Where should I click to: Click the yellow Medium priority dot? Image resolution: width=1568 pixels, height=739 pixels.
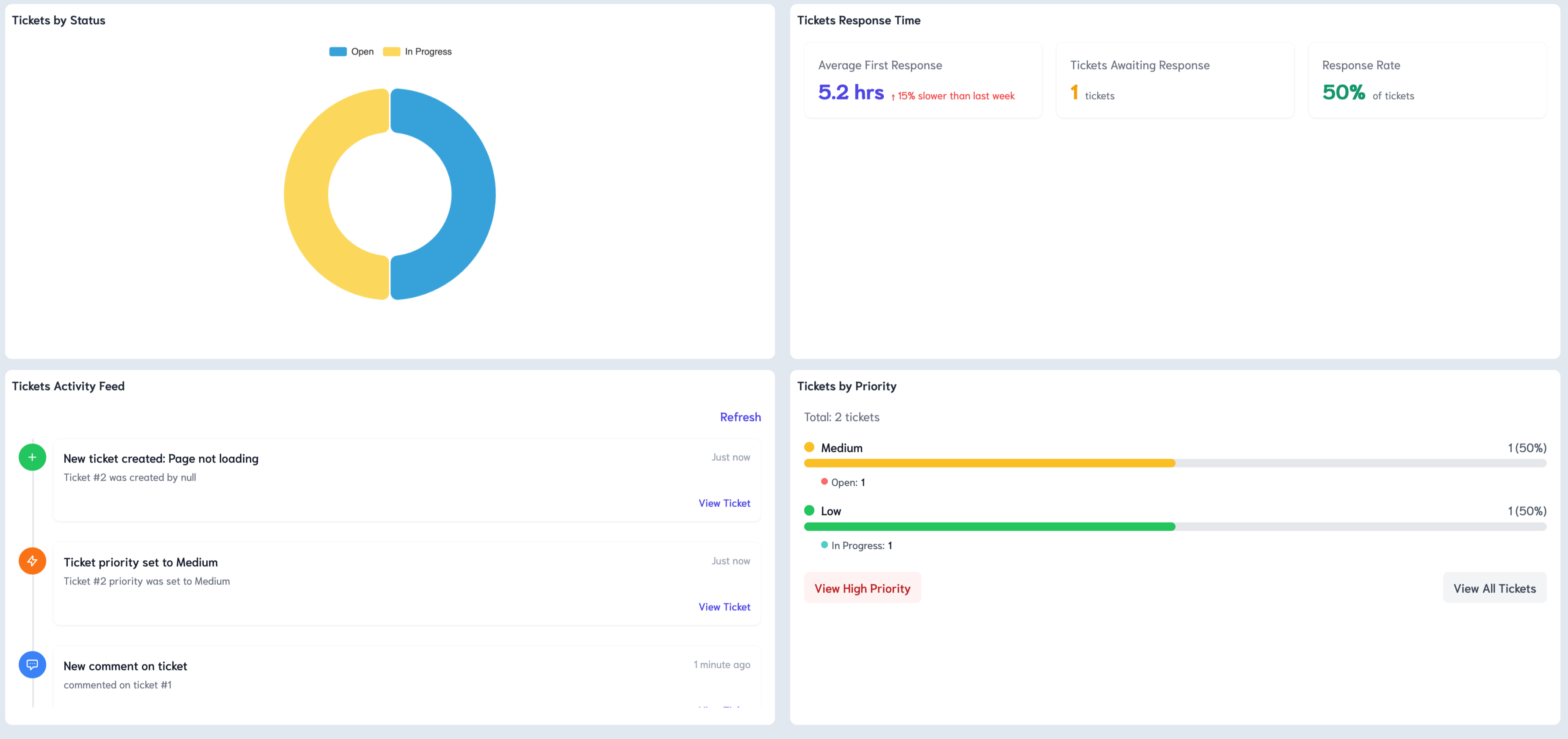(809, 447)
